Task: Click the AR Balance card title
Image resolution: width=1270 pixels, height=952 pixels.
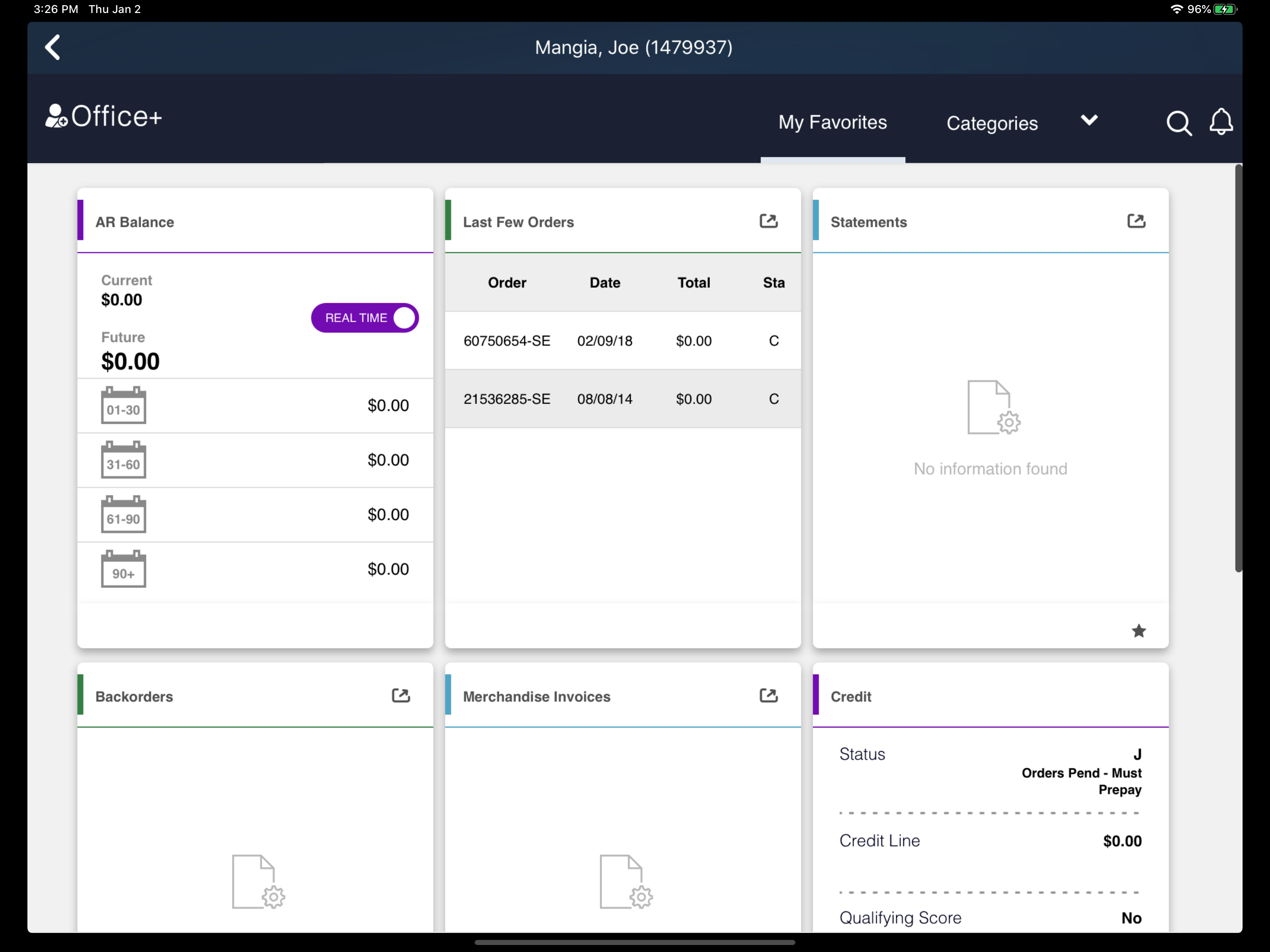Action: tap(134, 222)
